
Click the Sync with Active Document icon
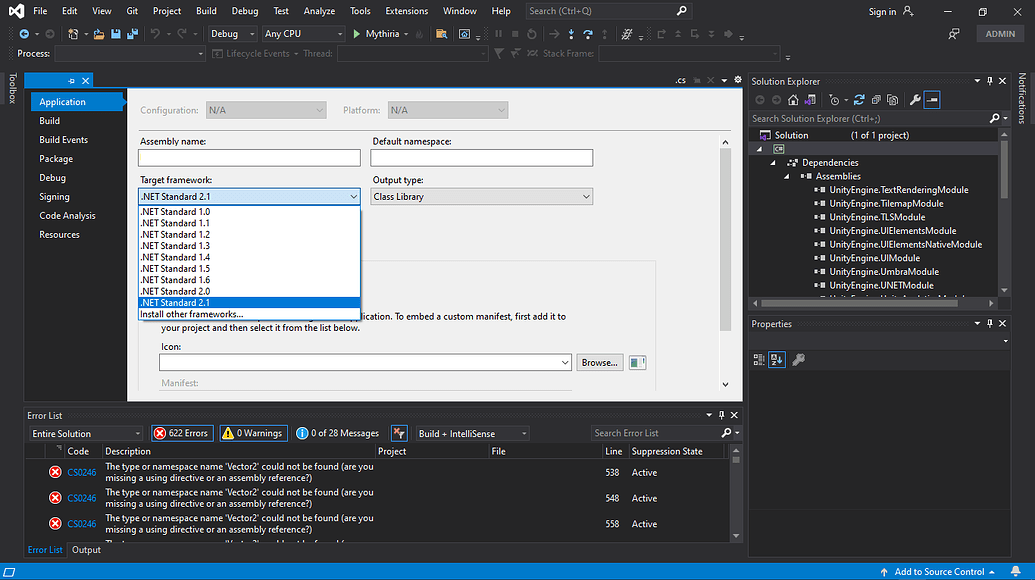click(x=861, y=100)
